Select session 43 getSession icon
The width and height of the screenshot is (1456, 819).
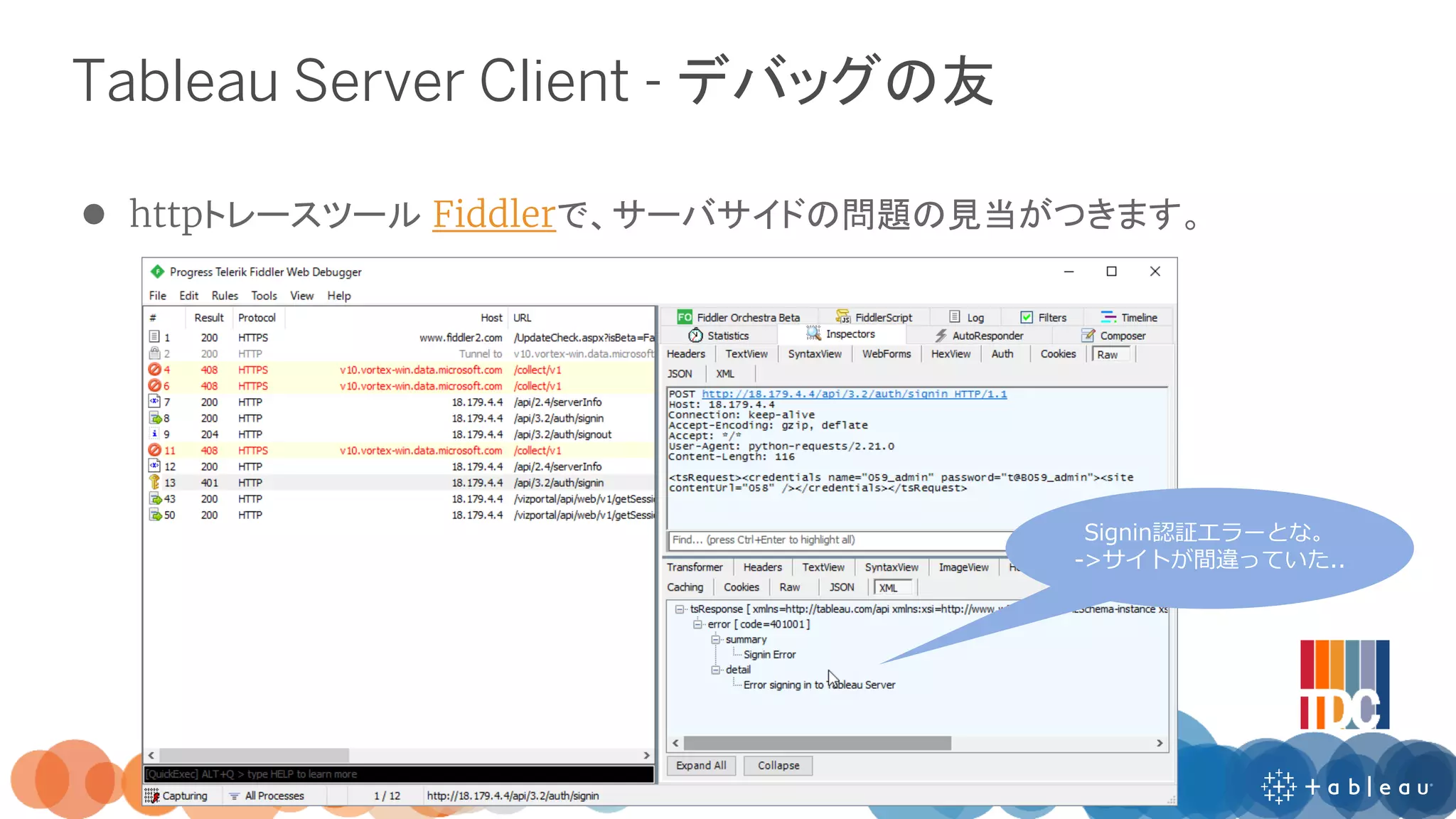[155, 498]
